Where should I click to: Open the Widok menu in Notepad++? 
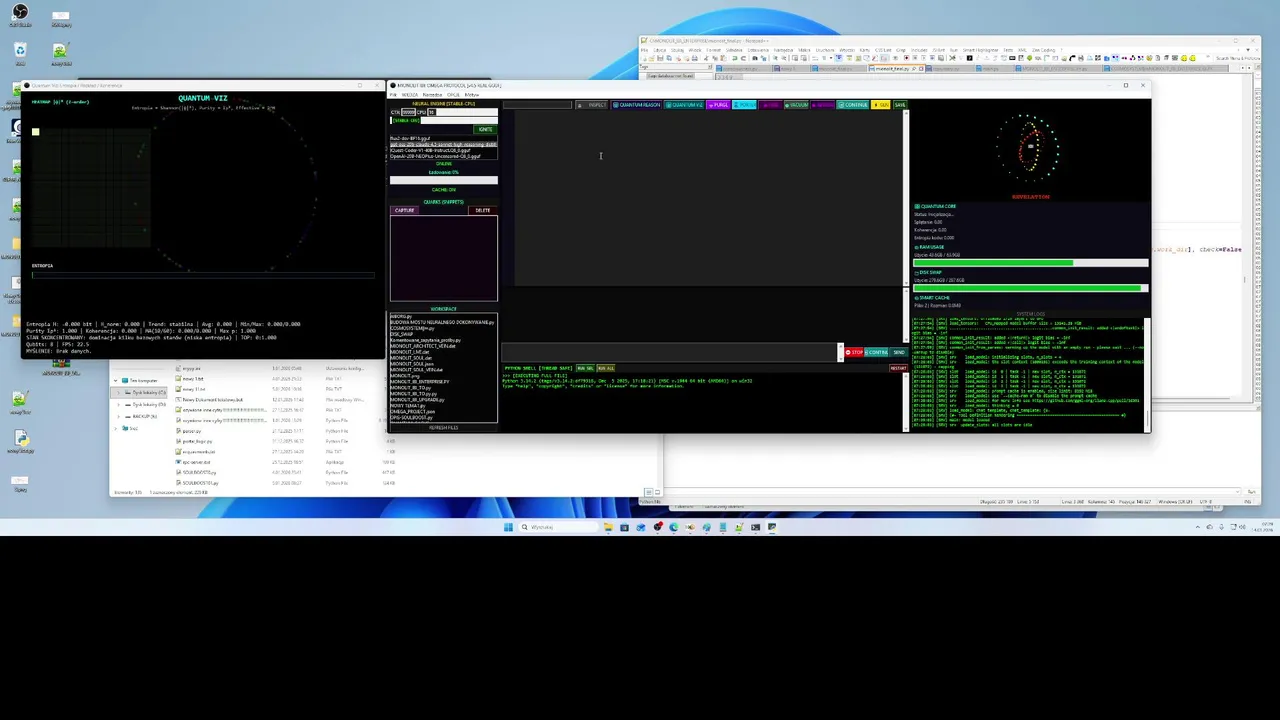pos(695,50)
